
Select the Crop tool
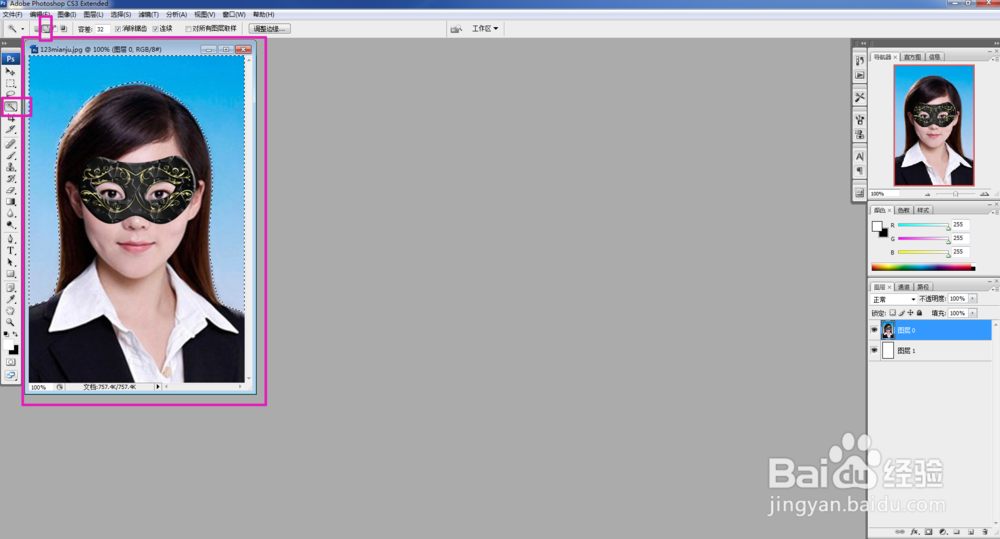[x=10, y=118]
